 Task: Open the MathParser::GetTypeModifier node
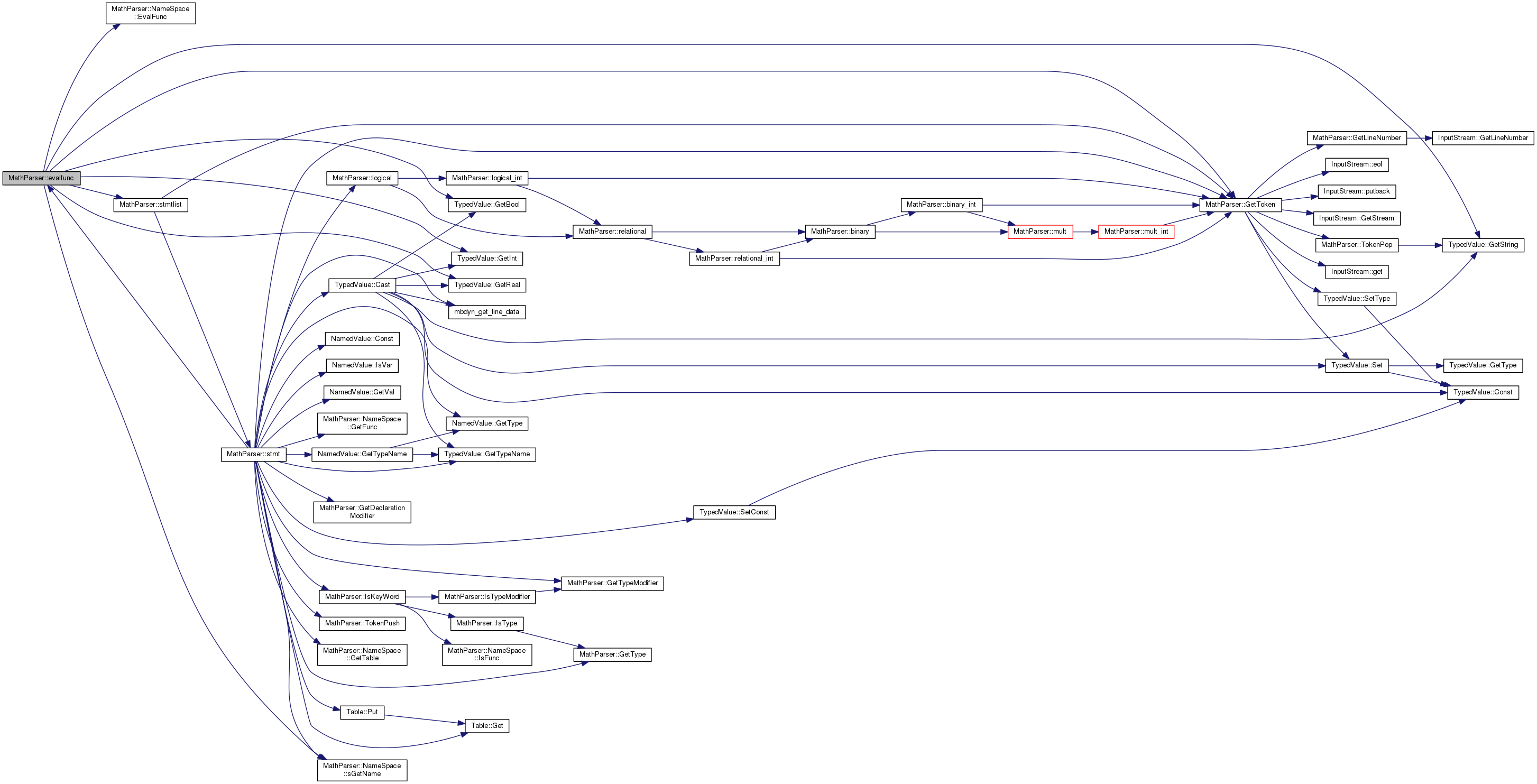tap(612, 583)
